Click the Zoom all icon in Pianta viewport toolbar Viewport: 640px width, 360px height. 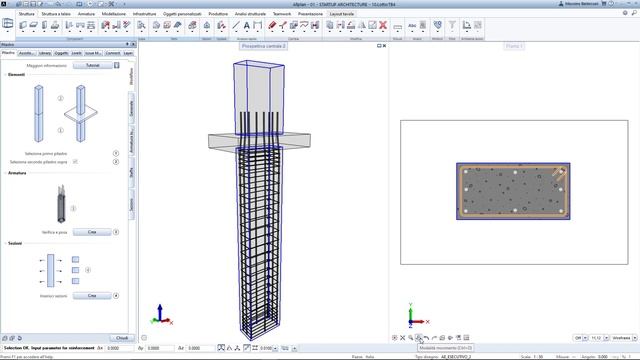pyautogui.click(x=395, y=338)
